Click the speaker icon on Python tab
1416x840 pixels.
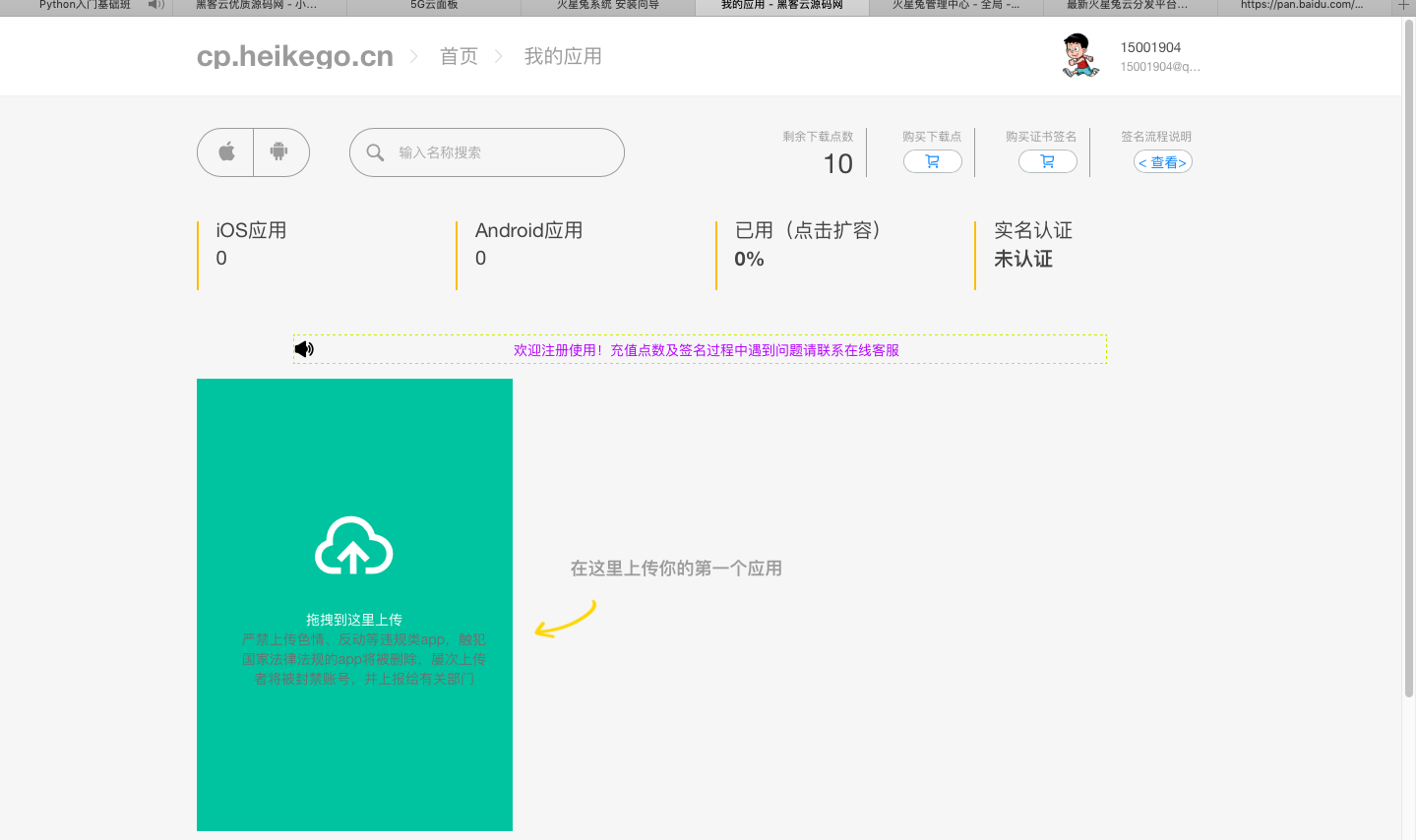pyautogui.click(x=155, y=6)
